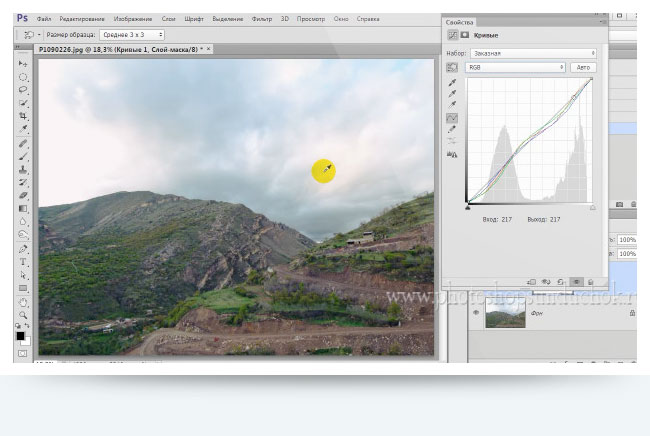The height and width of the screenshot is (436, 650).
Task: Select the Elliptical Marquee tool
Action: [x=23, y=77]
